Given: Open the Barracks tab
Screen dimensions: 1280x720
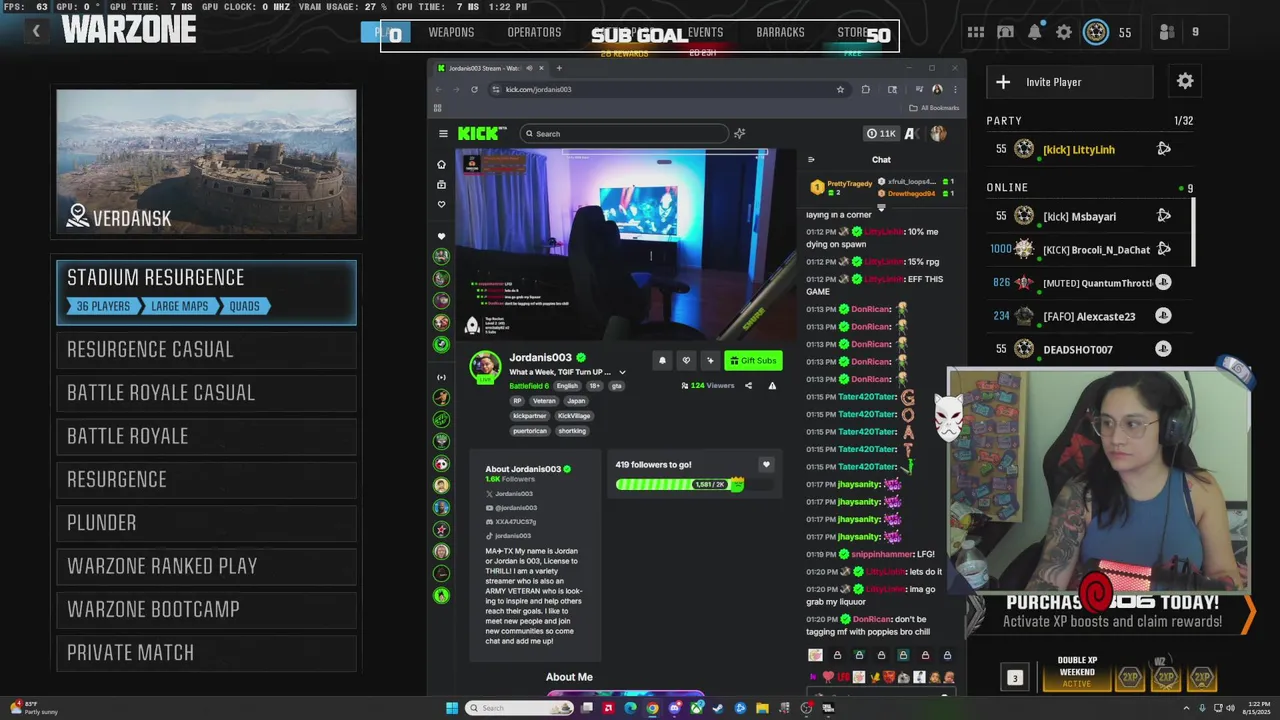Looking at the screenshot, I should tap(780, 32).
